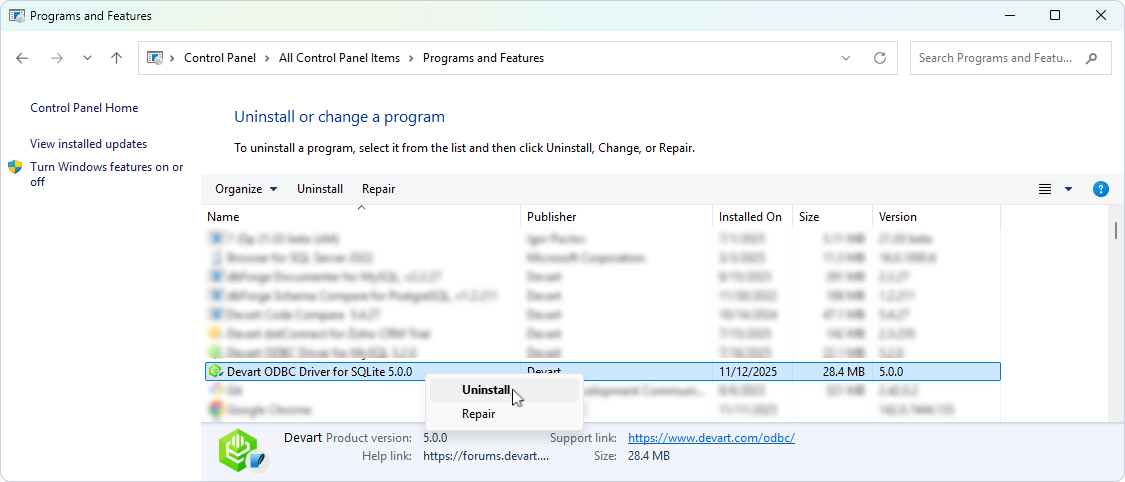Click the vertical scrollbar thumb
Viewport: 1125px width, 482px height.
(1116, 230)
